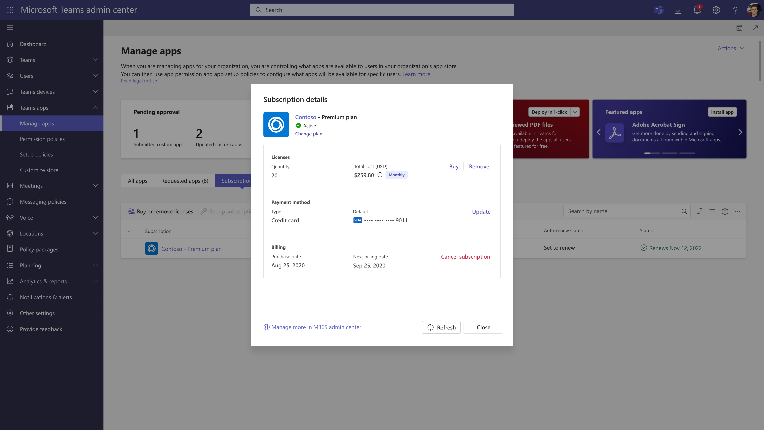Image resolution: width=764 pixels, height=430 pixels.
Task: Click the Teams apps icon in sidebar
Action: (x=10, y=108)
